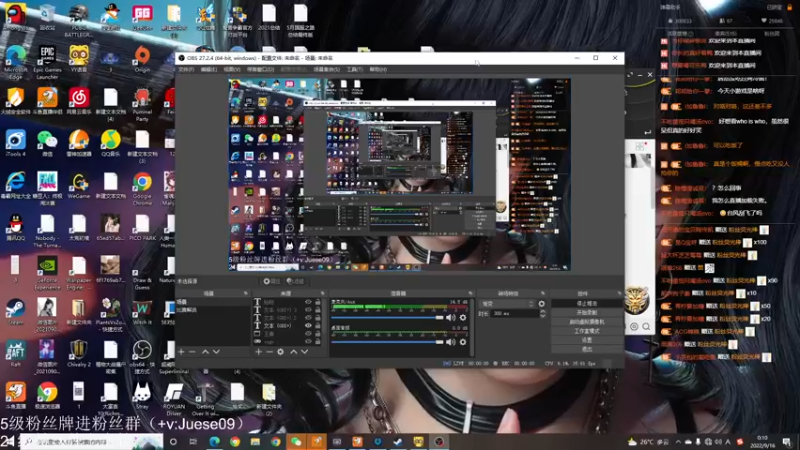Move the selected source down
Screen dimensions: 800x450
[305, 352]
